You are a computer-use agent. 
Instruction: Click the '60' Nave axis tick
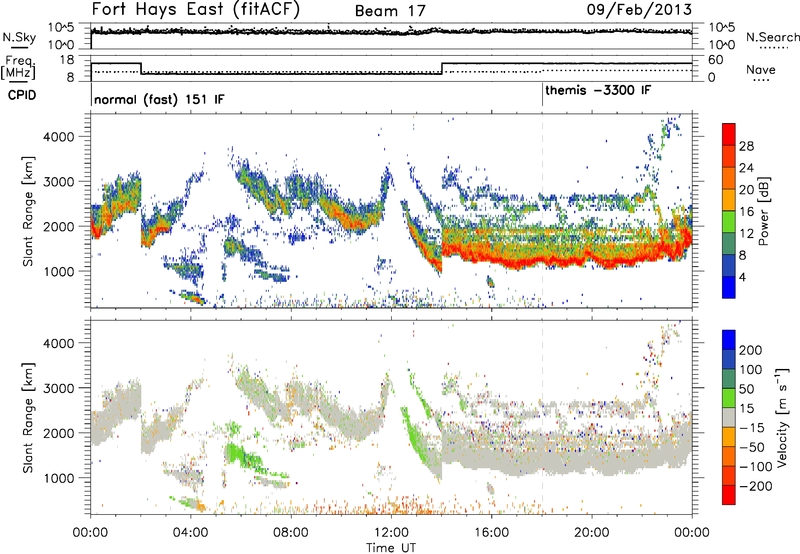point(716,60)
